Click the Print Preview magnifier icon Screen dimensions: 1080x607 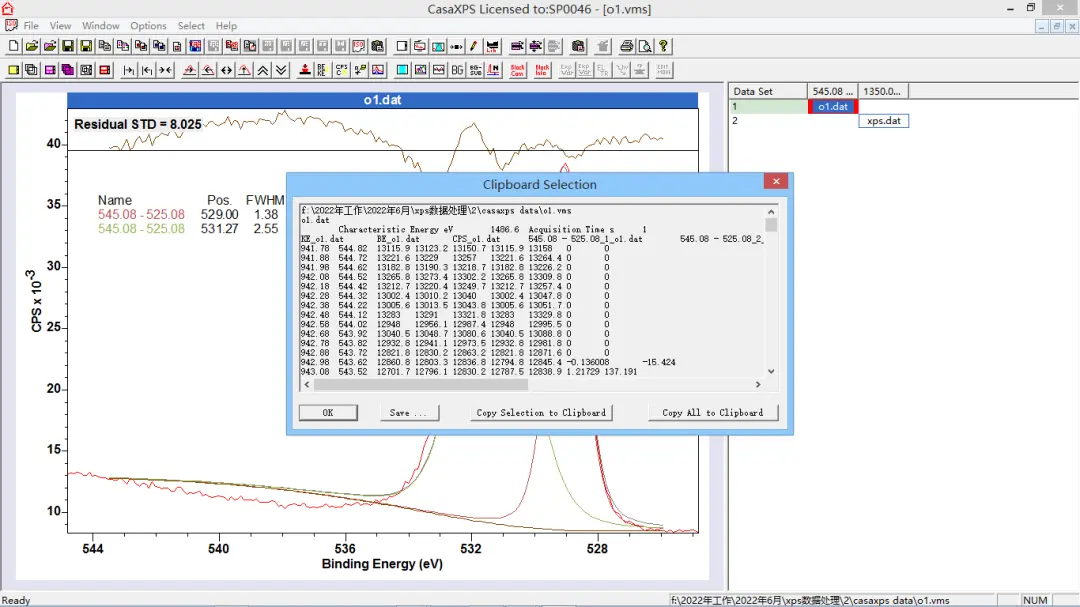(645, 46)
